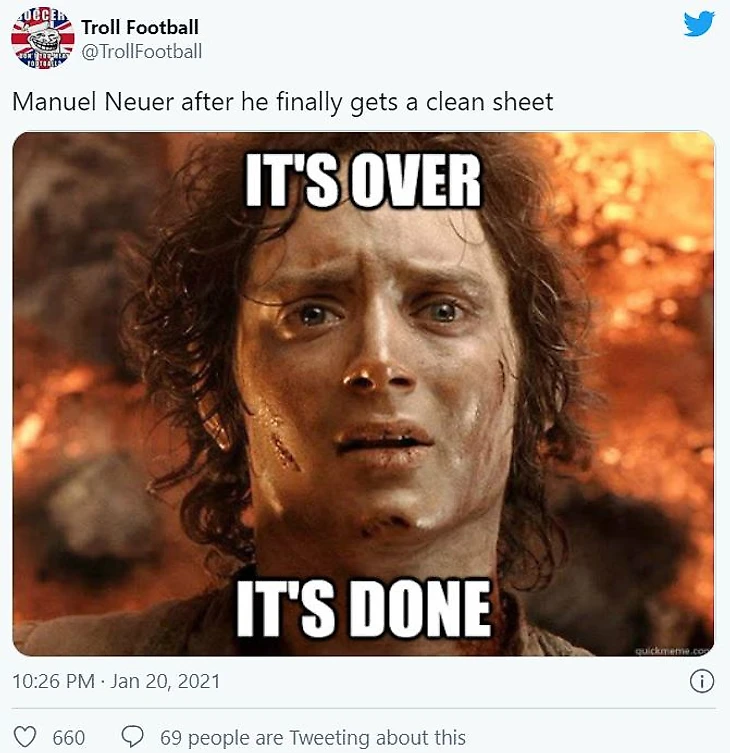Open the tweet info circle icon
Image resolution: width=730 pixels, height=753 pixels.
pyautogui.click(x=702, y=682)
